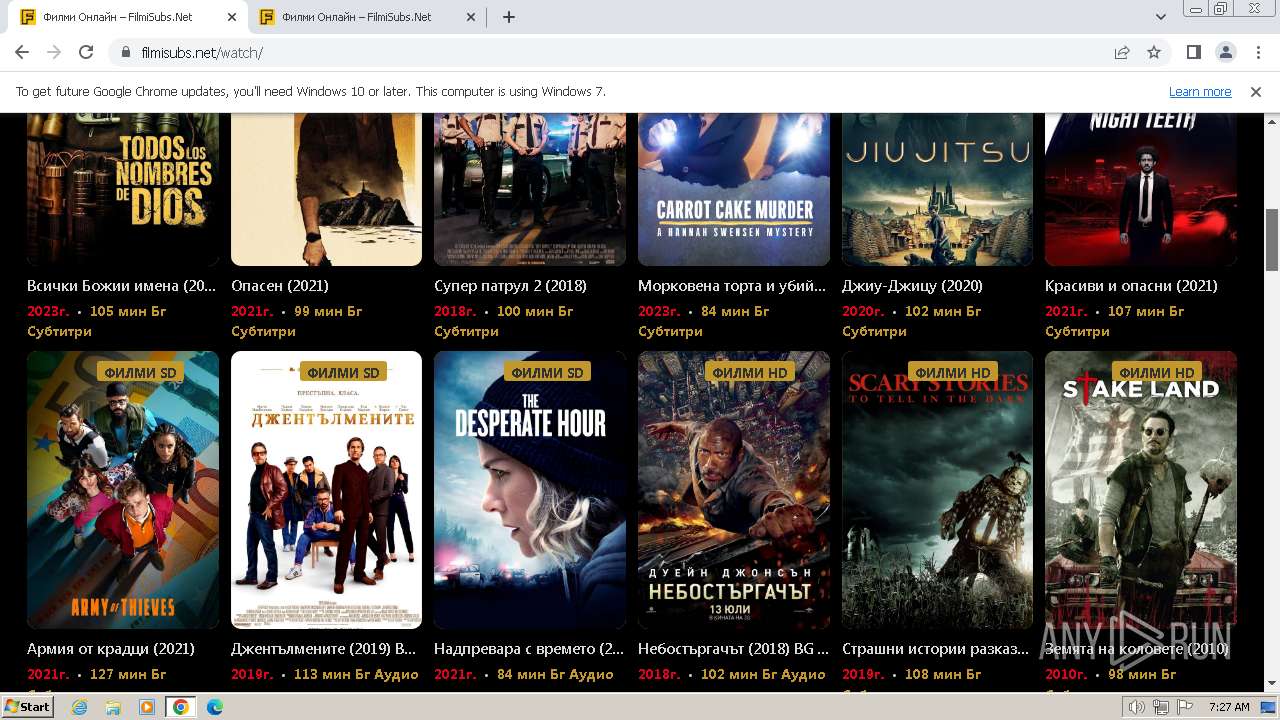Image resolution: width=1280 pixels, height=720 pixels.
Task: Click the scrollbar up arrow
Action: click(x=1271, y=120)
